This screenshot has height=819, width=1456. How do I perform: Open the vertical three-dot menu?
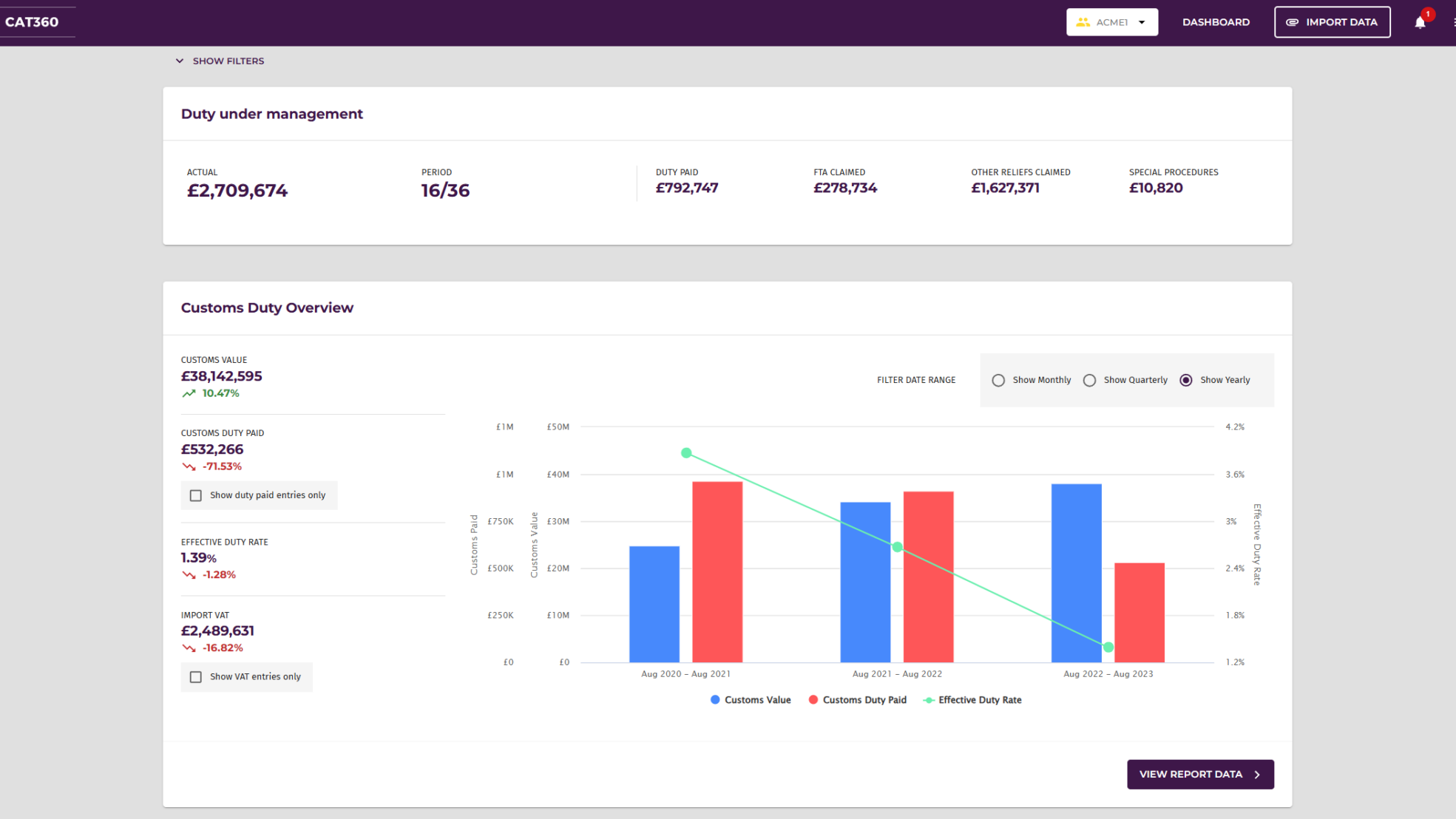click(1453, 22)
